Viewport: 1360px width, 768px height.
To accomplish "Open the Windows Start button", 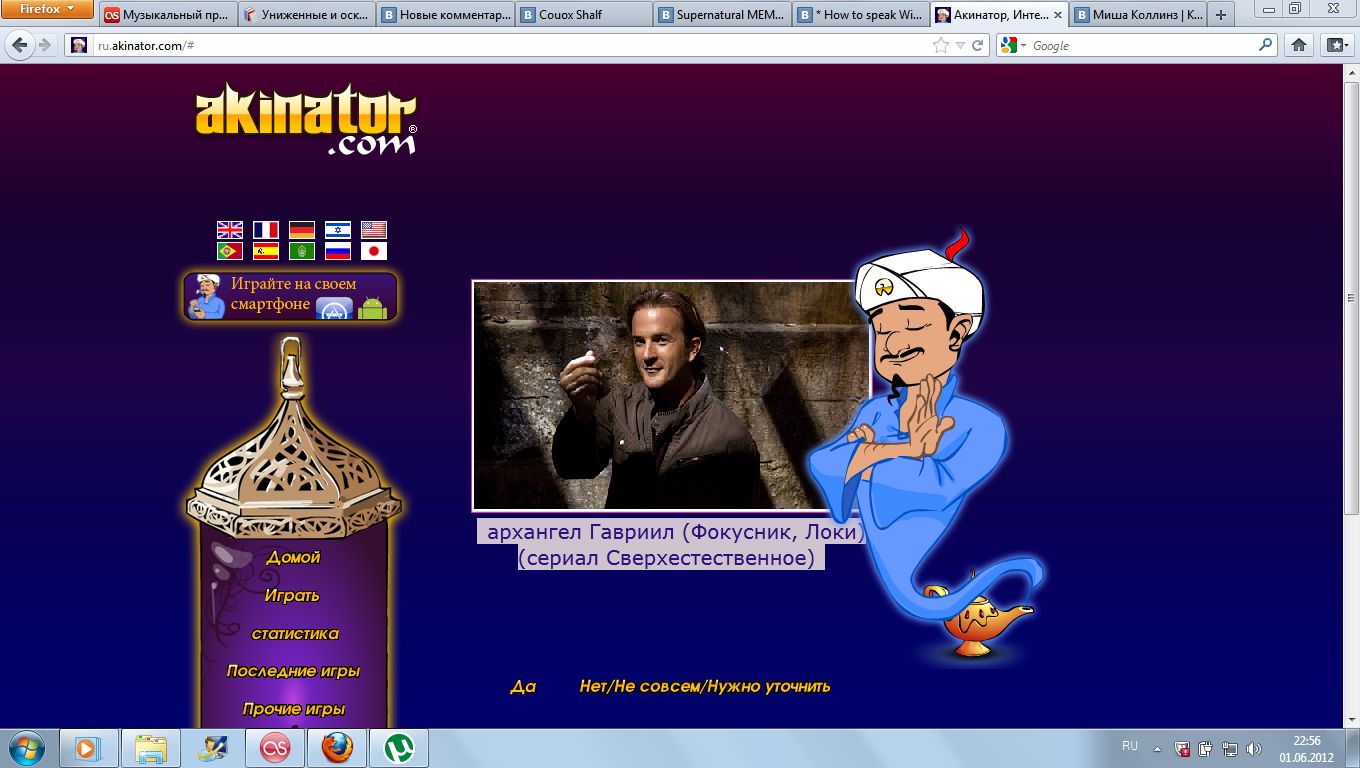I will 25,747.
